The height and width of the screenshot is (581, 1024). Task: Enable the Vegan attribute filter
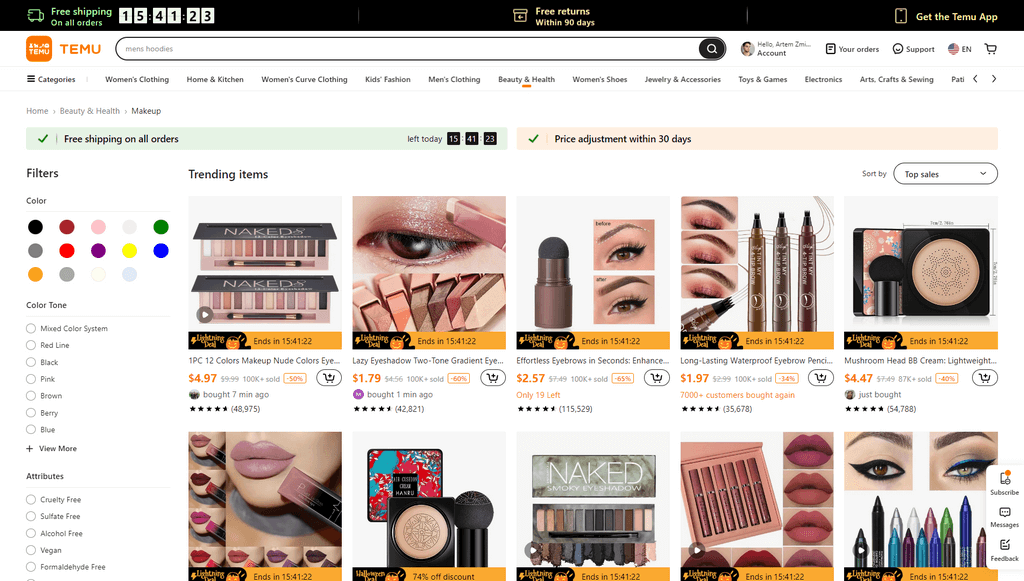click(x=31, y=550)
